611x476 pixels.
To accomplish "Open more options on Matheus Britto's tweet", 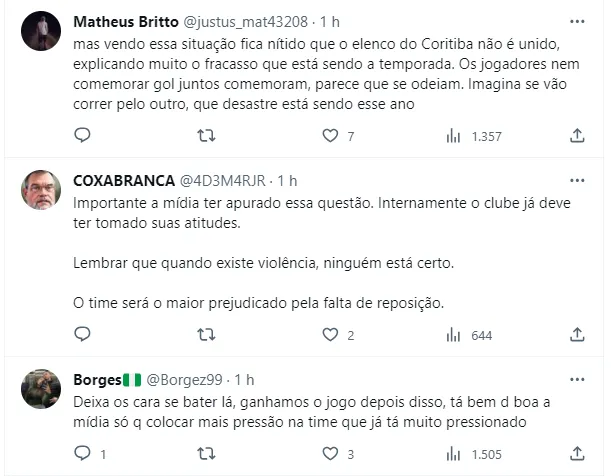I will tap(577, 20).
